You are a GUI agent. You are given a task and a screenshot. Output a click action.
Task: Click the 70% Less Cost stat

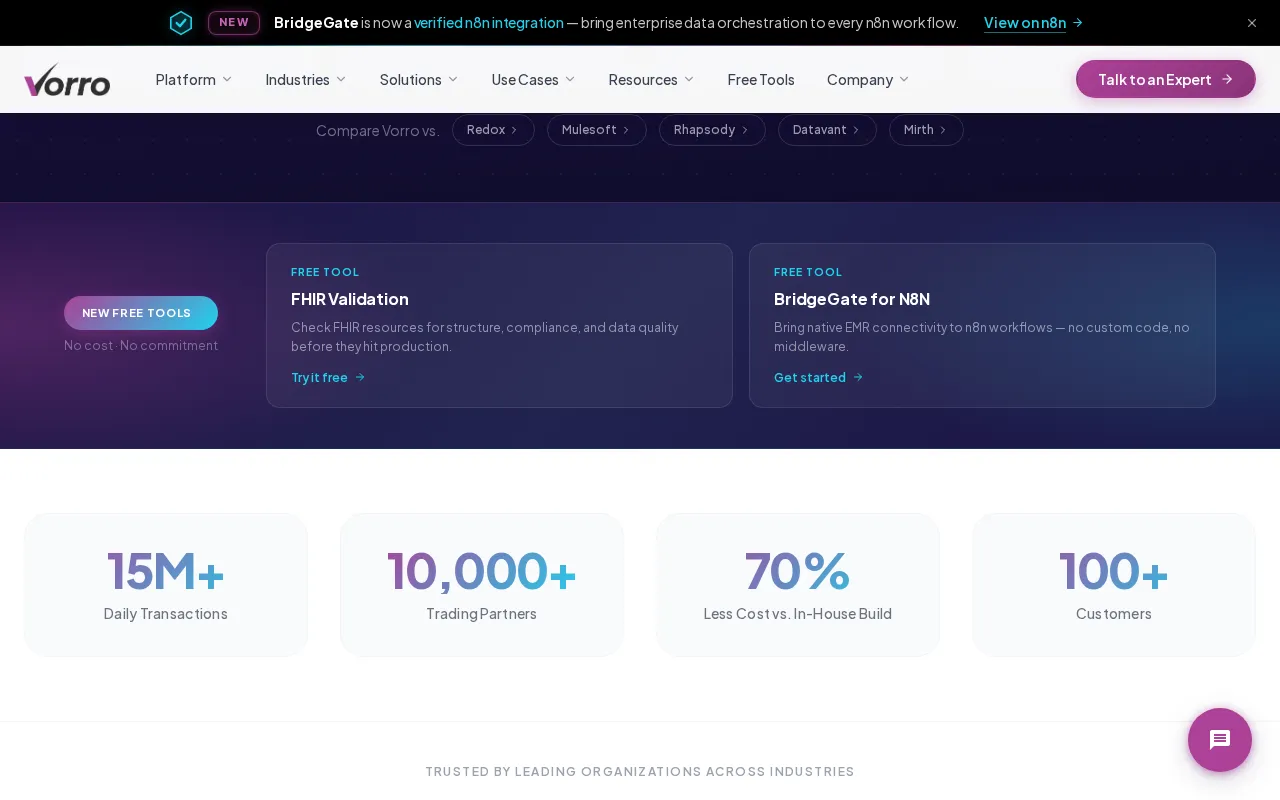click(798, 585)
